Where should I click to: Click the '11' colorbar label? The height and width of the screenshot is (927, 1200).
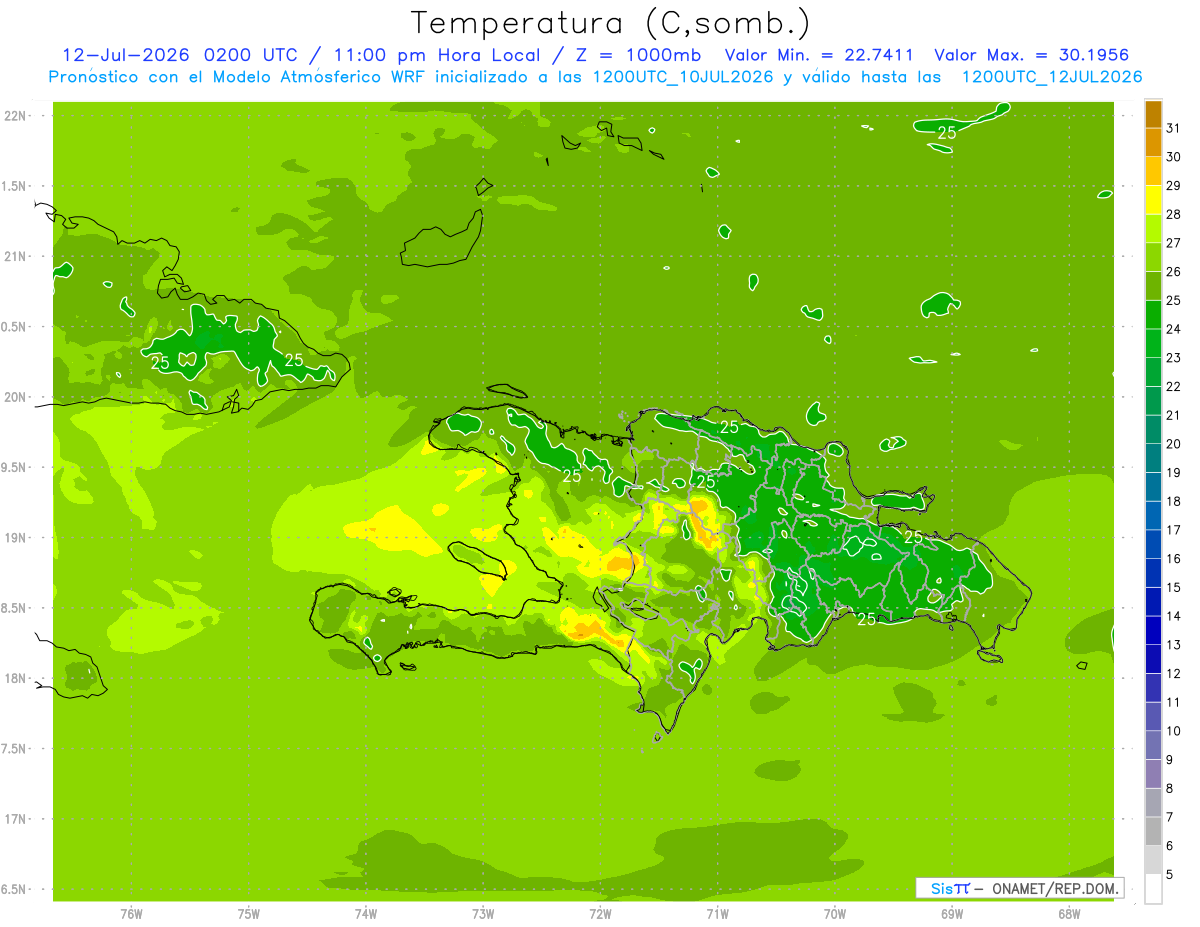pyautogui.click(x=1174, y=702)
